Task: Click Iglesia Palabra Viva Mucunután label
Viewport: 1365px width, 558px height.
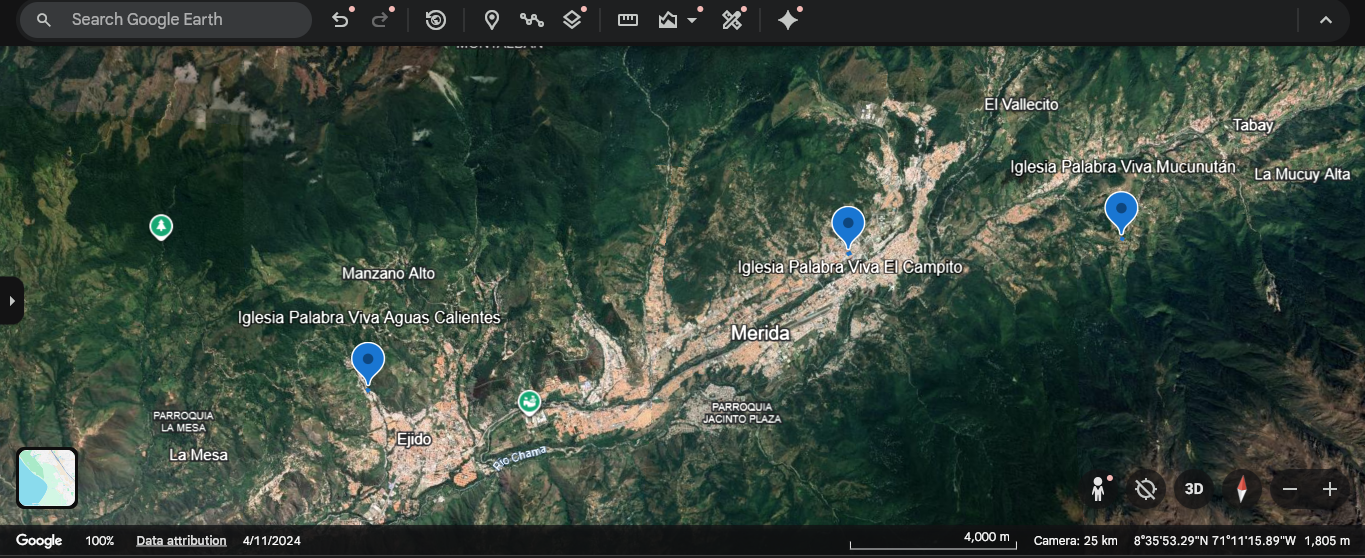Action: tap(1123, 167)
